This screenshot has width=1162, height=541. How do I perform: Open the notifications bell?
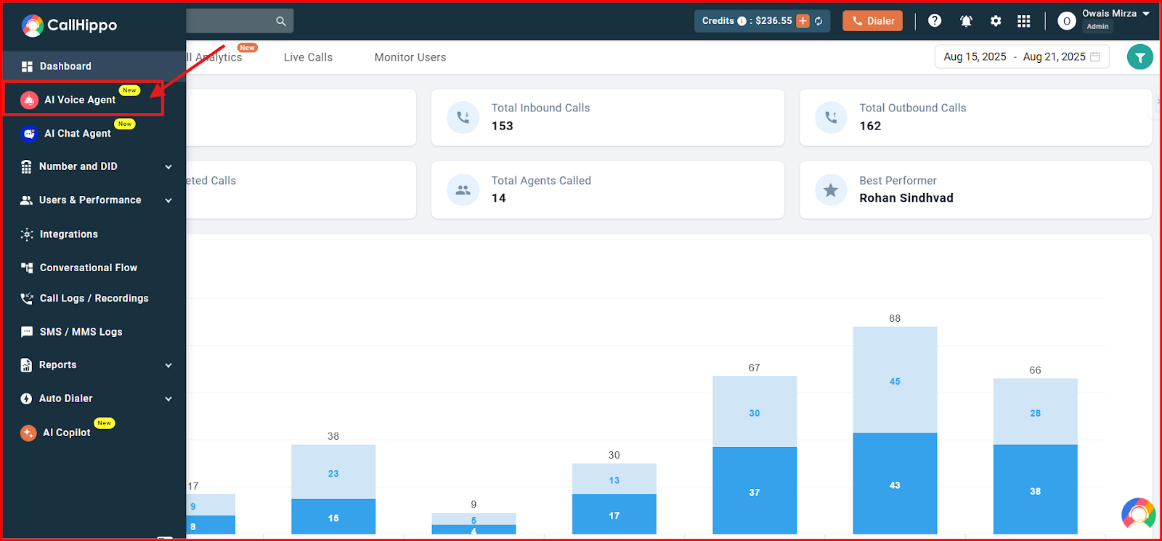tap(966, 21)
